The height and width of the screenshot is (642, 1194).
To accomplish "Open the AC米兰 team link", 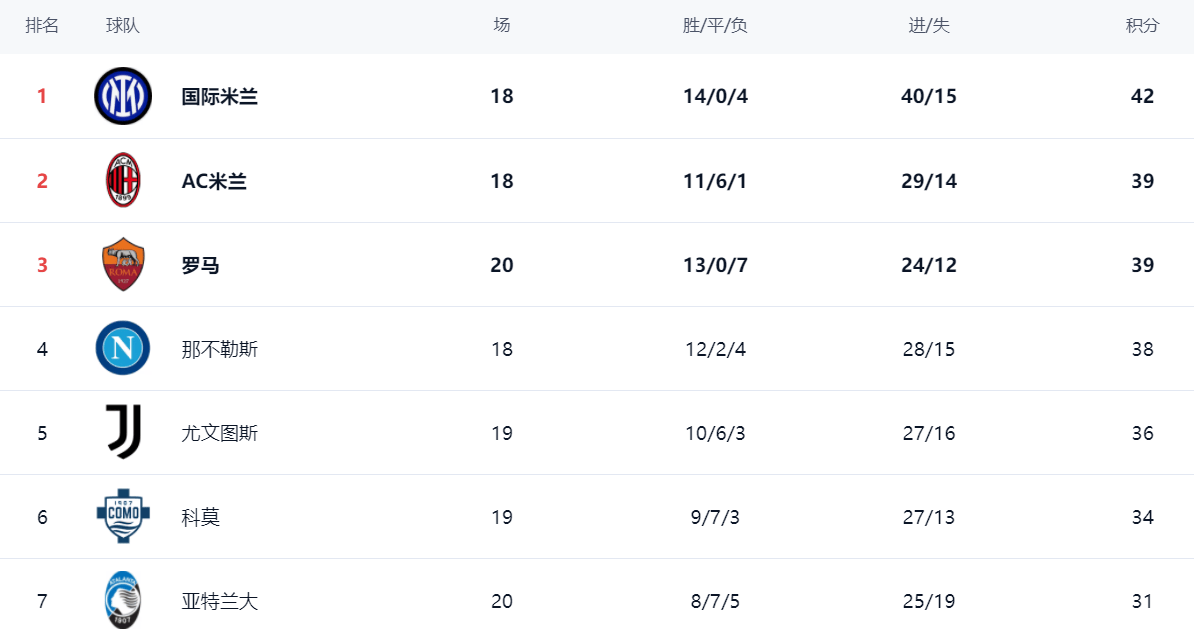I will pyautogui.click(x=214, y=181).
